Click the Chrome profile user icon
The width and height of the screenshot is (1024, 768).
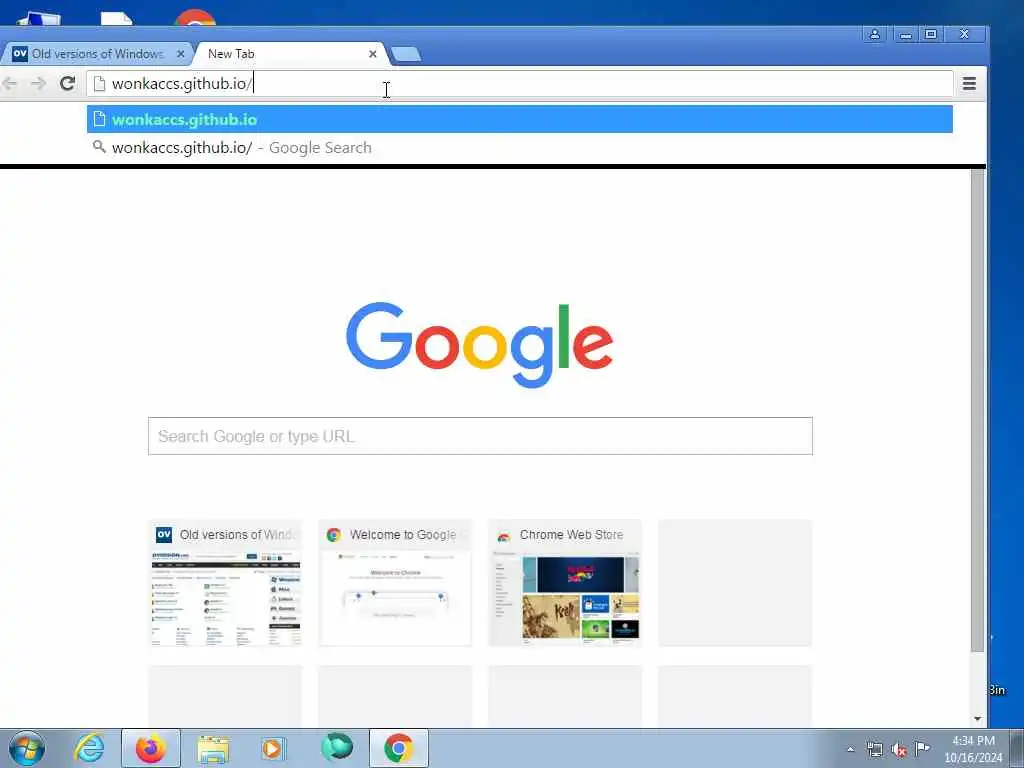coord(874,34)
